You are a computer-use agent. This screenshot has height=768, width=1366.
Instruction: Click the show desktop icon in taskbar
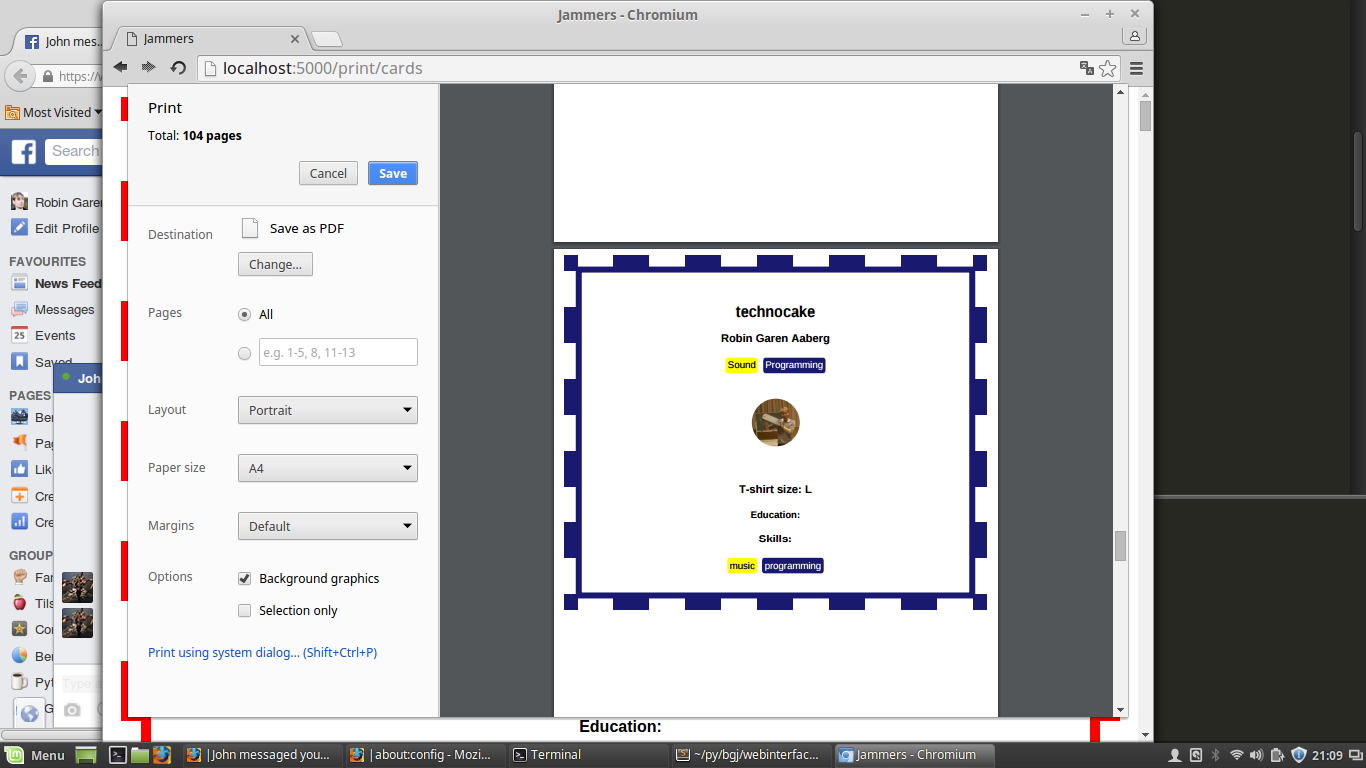point(86,755)
